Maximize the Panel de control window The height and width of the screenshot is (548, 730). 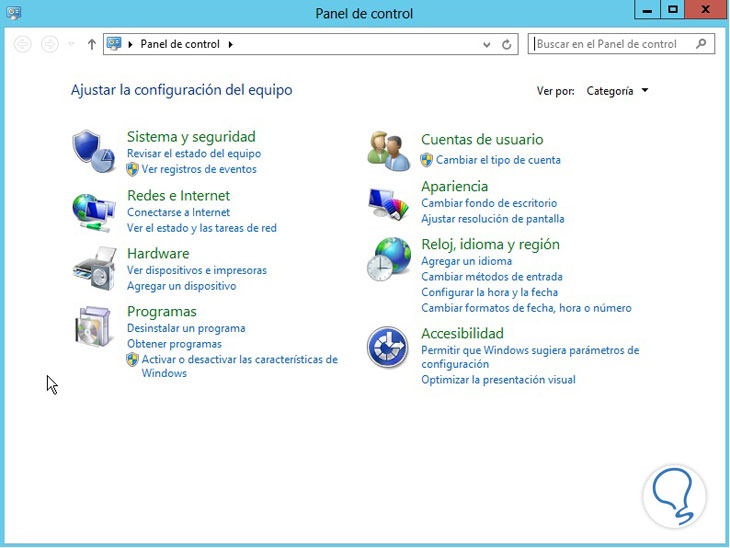pyautogui.click(x=673, y=9)
